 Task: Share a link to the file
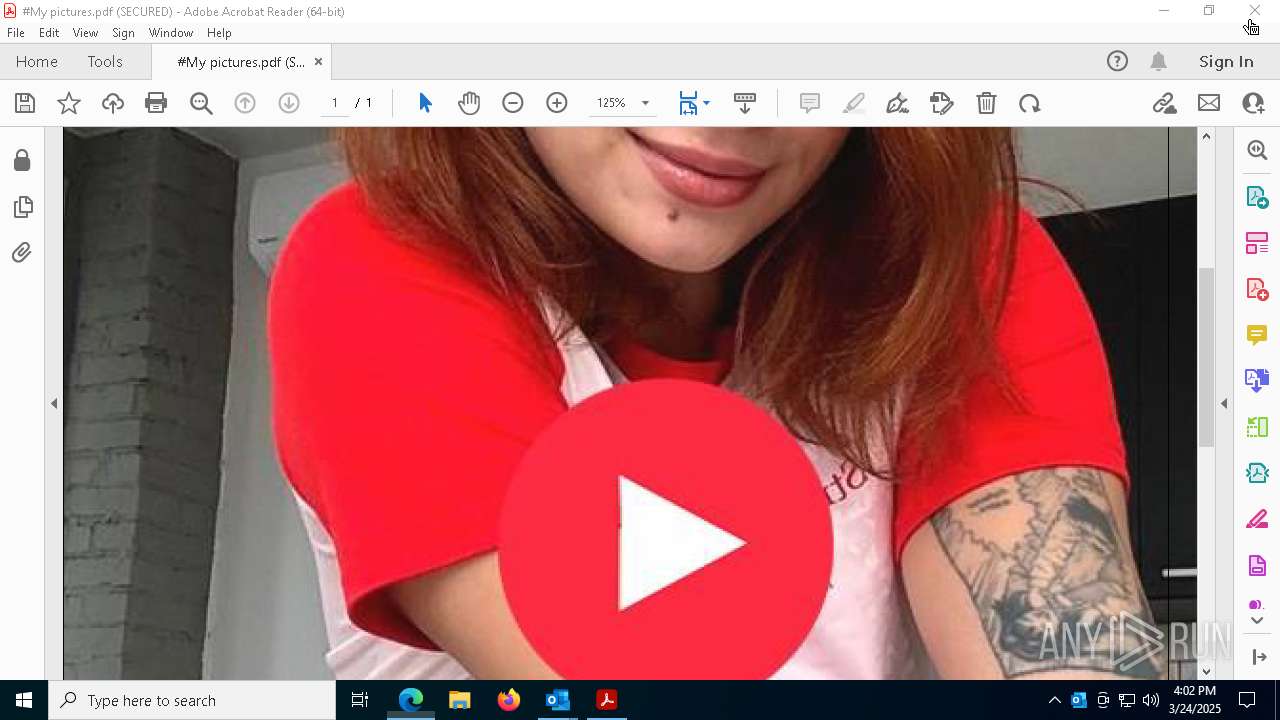1164,103
